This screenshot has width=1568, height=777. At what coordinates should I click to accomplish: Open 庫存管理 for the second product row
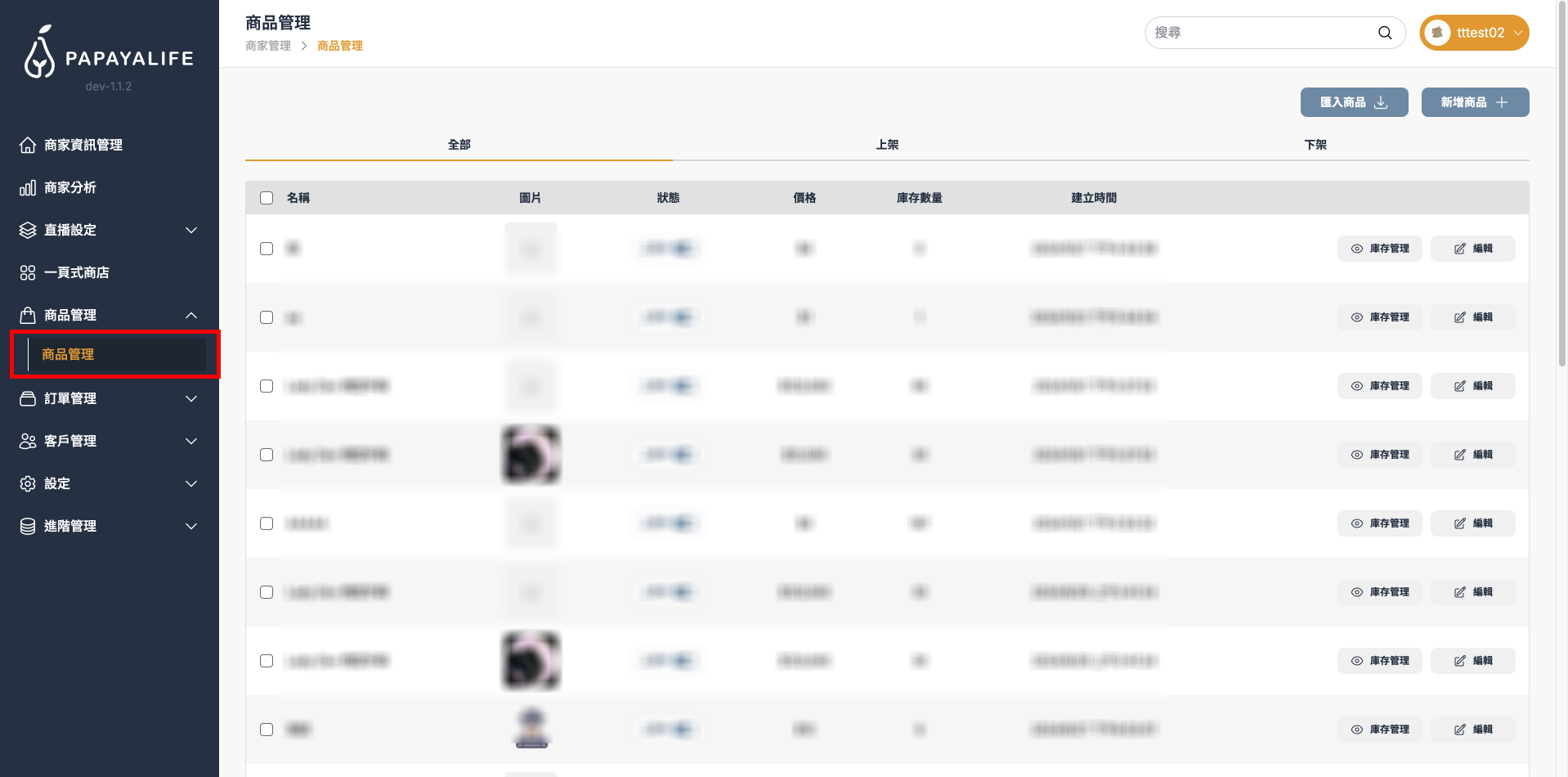coord(1379,317)
